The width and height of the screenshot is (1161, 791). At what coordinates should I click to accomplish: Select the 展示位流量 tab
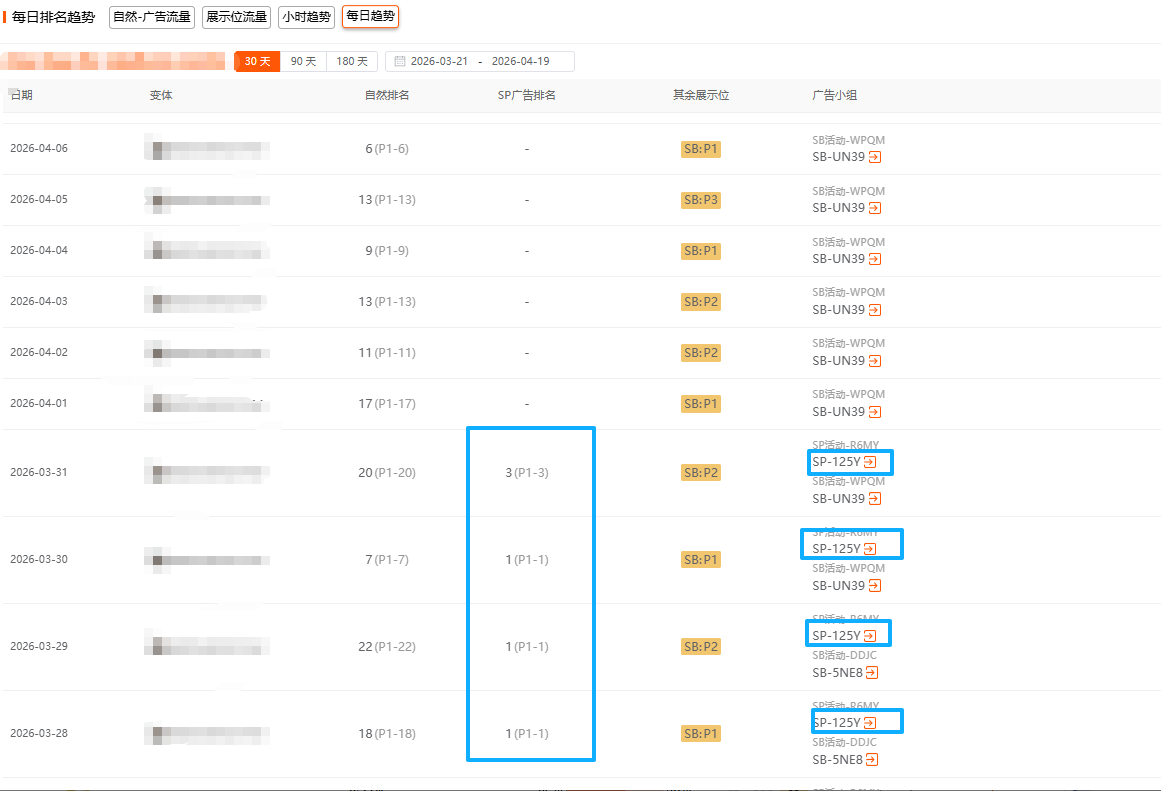click(x=236, y=17)
